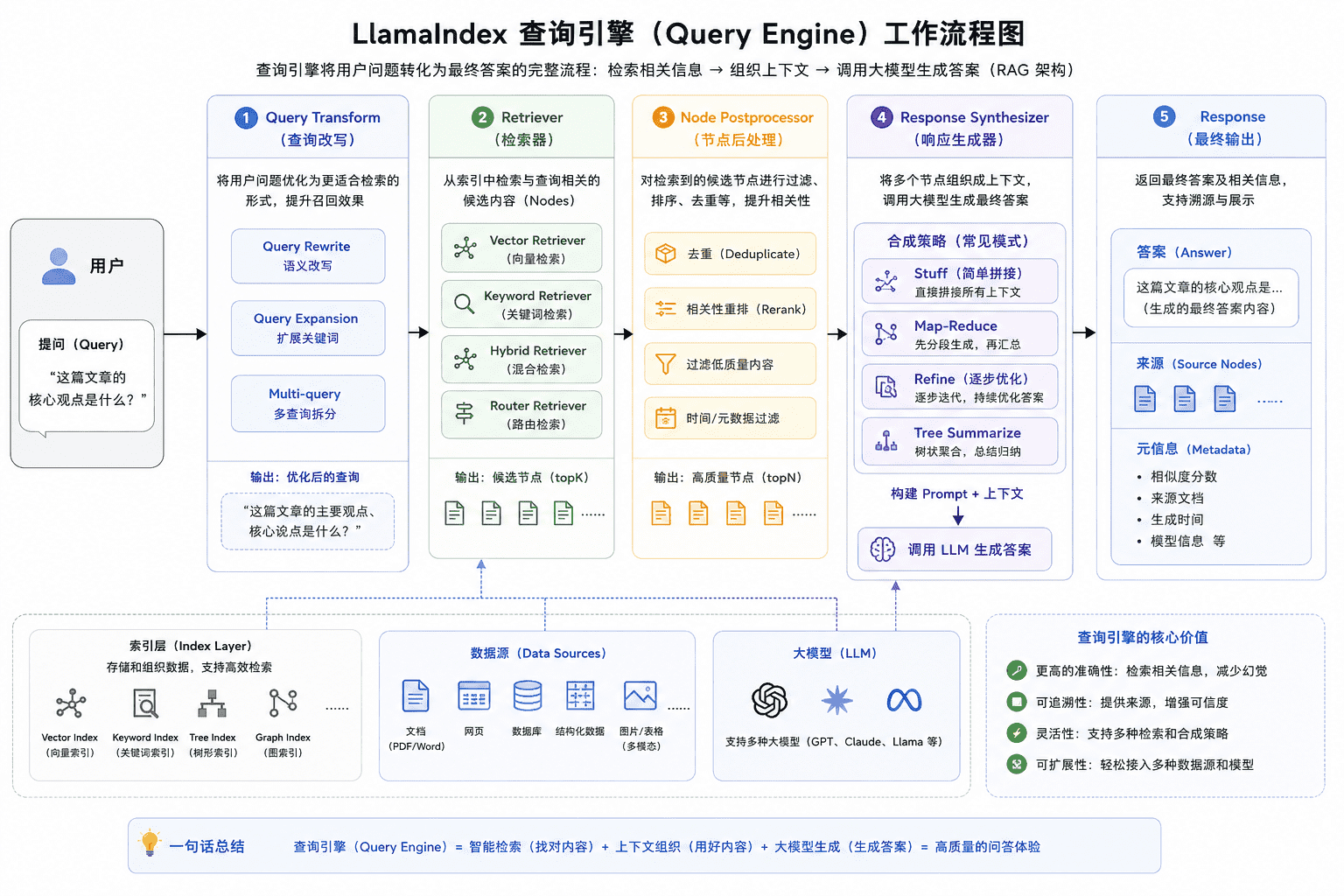1344x896 pixels.
Task: Click the PDF/Word document icon
Action: click(416, 696)
